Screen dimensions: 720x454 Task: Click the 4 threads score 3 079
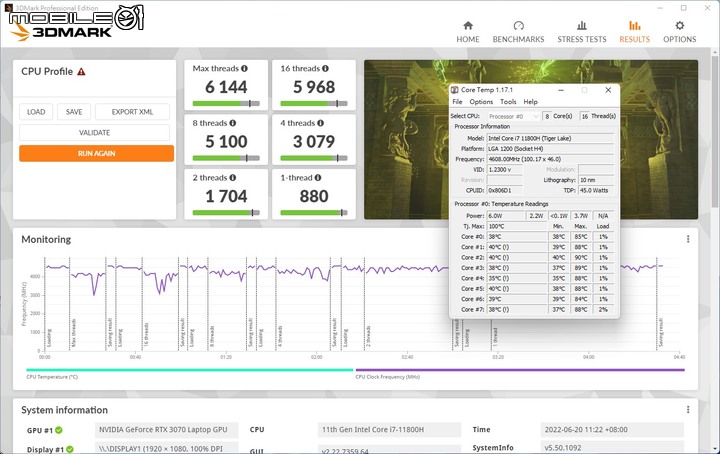click(x=314, y=142)
